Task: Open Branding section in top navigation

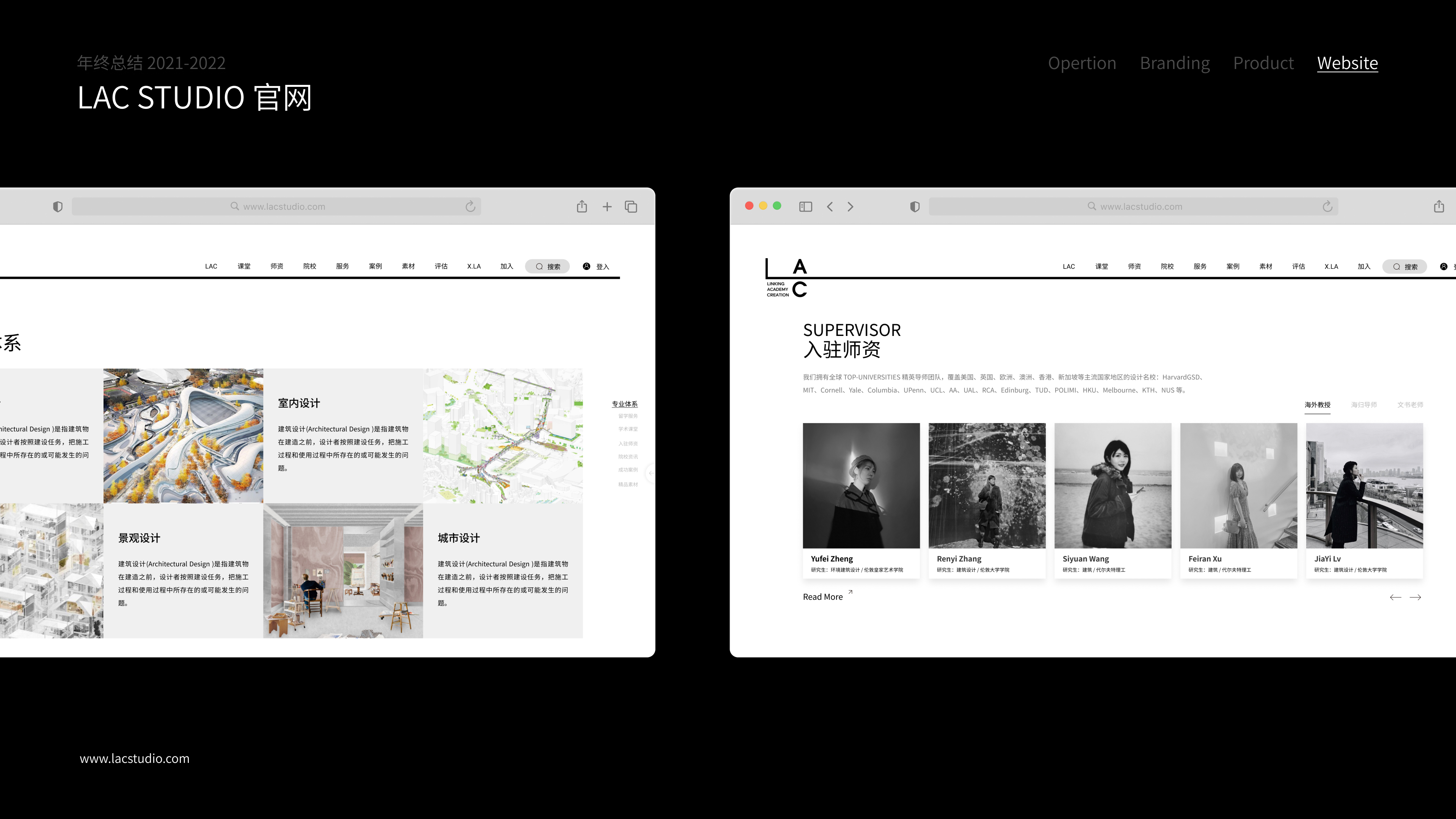Action: (x=1175, y=63)
